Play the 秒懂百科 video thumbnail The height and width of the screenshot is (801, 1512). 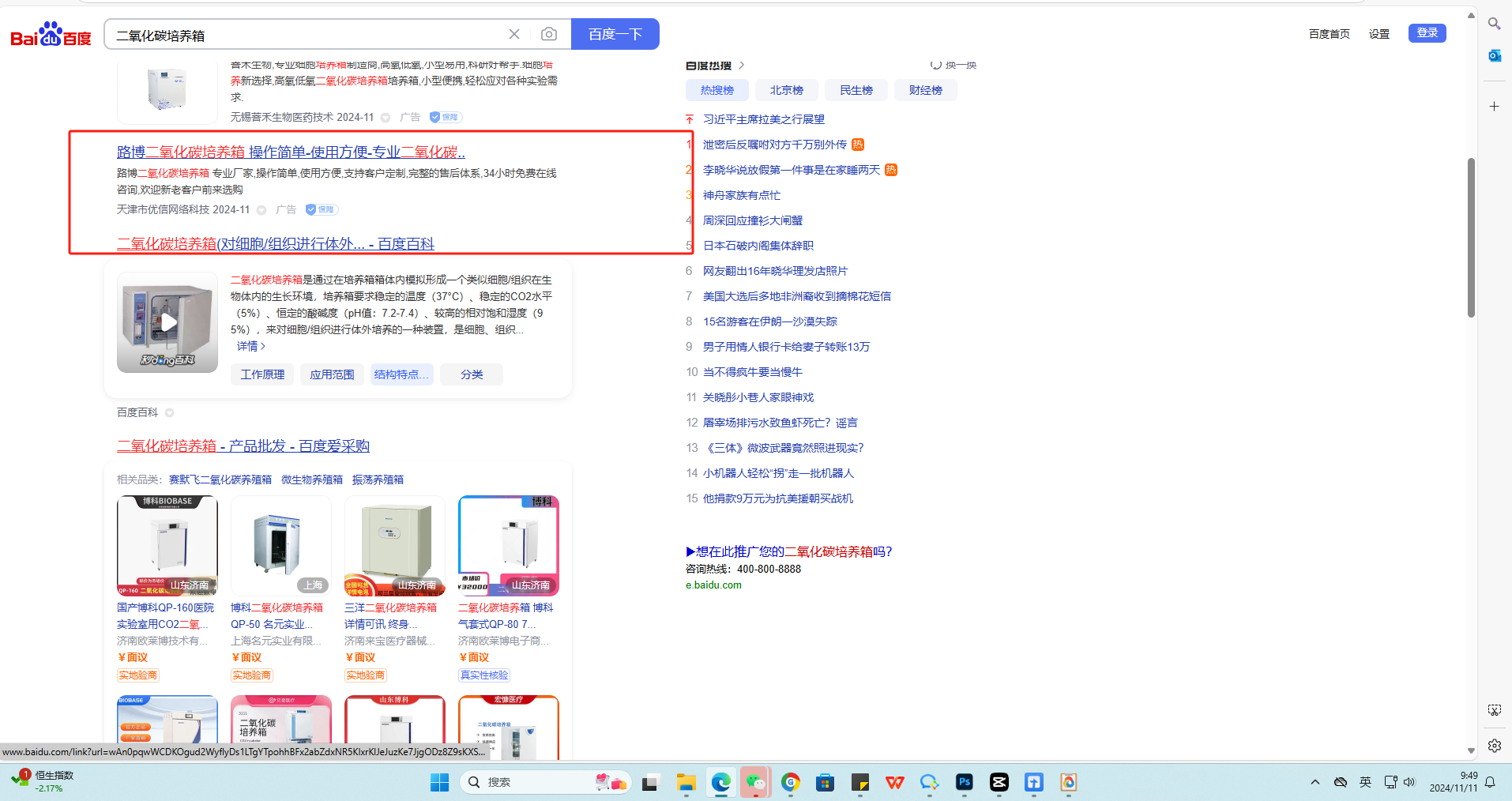point(167,322)
